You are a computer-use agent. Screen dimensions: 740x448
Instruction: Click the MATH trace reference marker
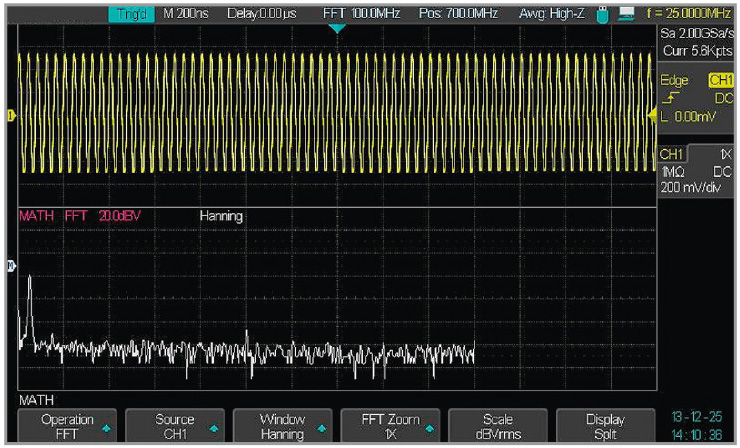click(11, 266)
